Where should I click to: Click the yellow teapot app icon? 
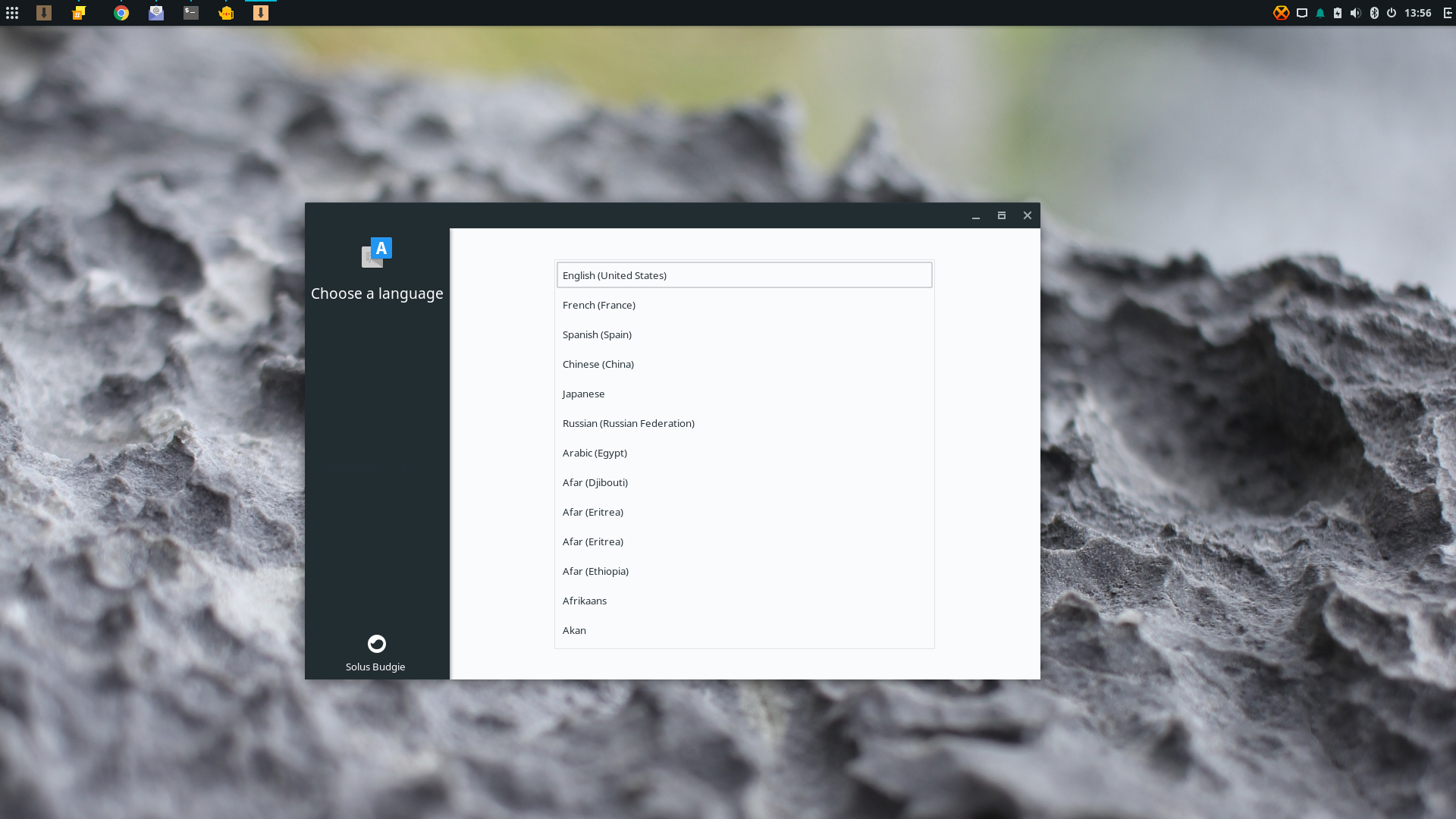(x=226, y=13)
